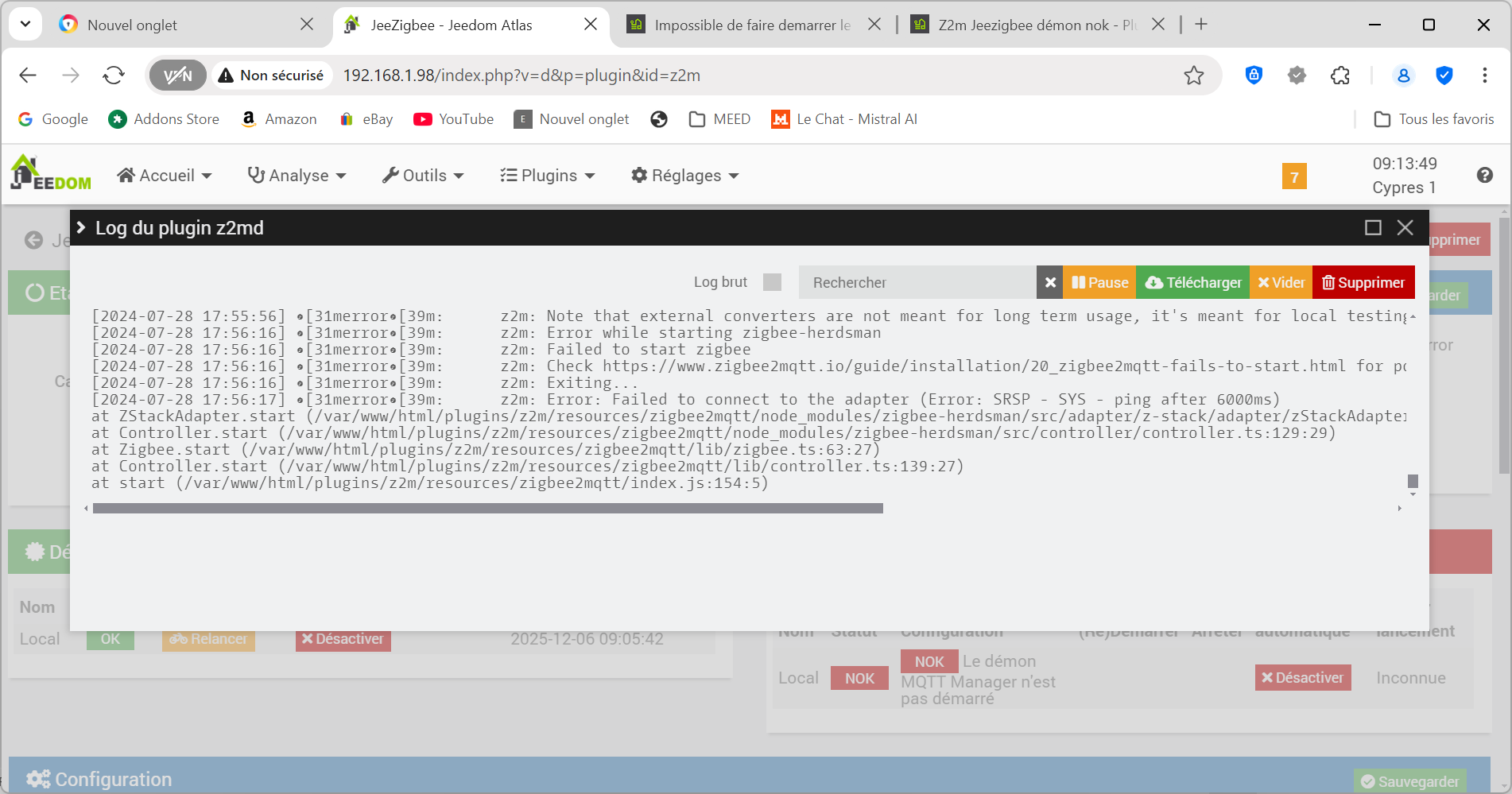Switch to the Z2m Jeezigbee démon nok tab

(x=1037, y=25)
